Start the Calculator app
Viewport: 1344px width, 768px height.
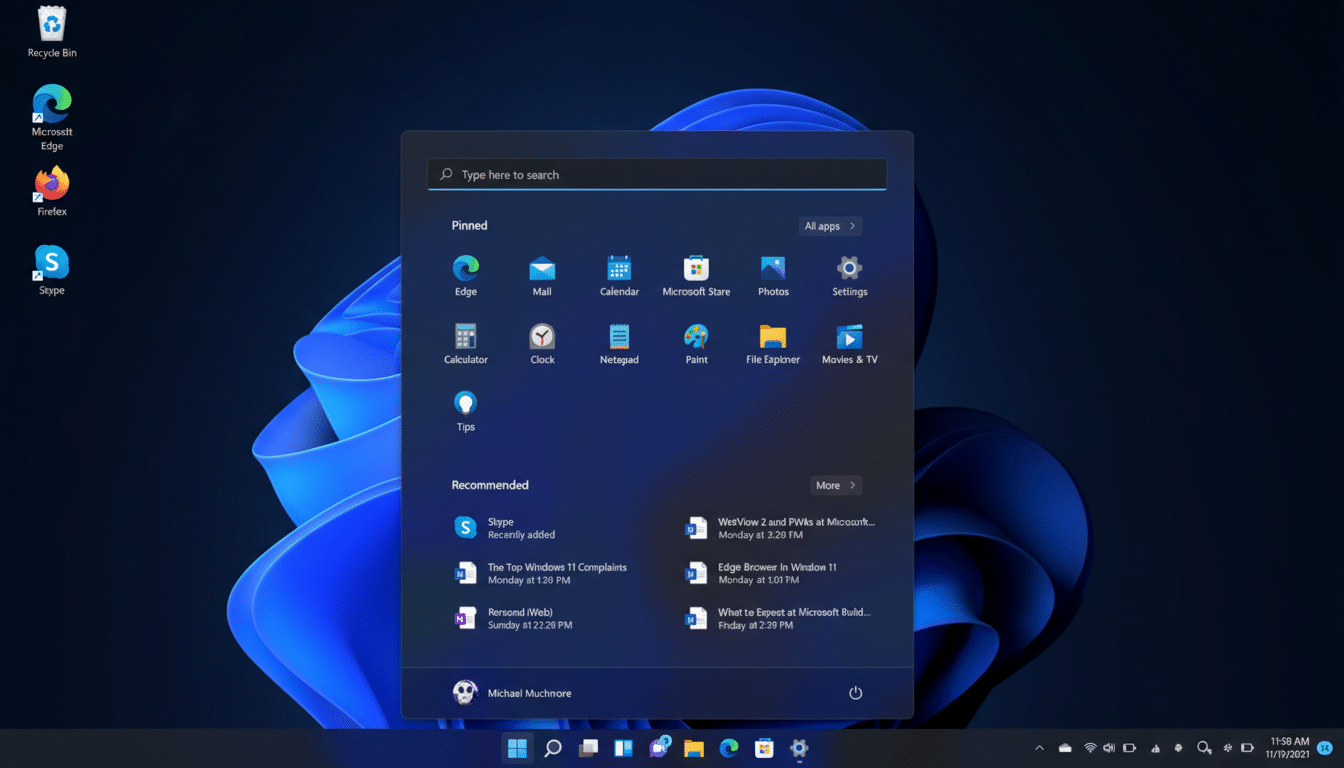[x=465, y=337]
